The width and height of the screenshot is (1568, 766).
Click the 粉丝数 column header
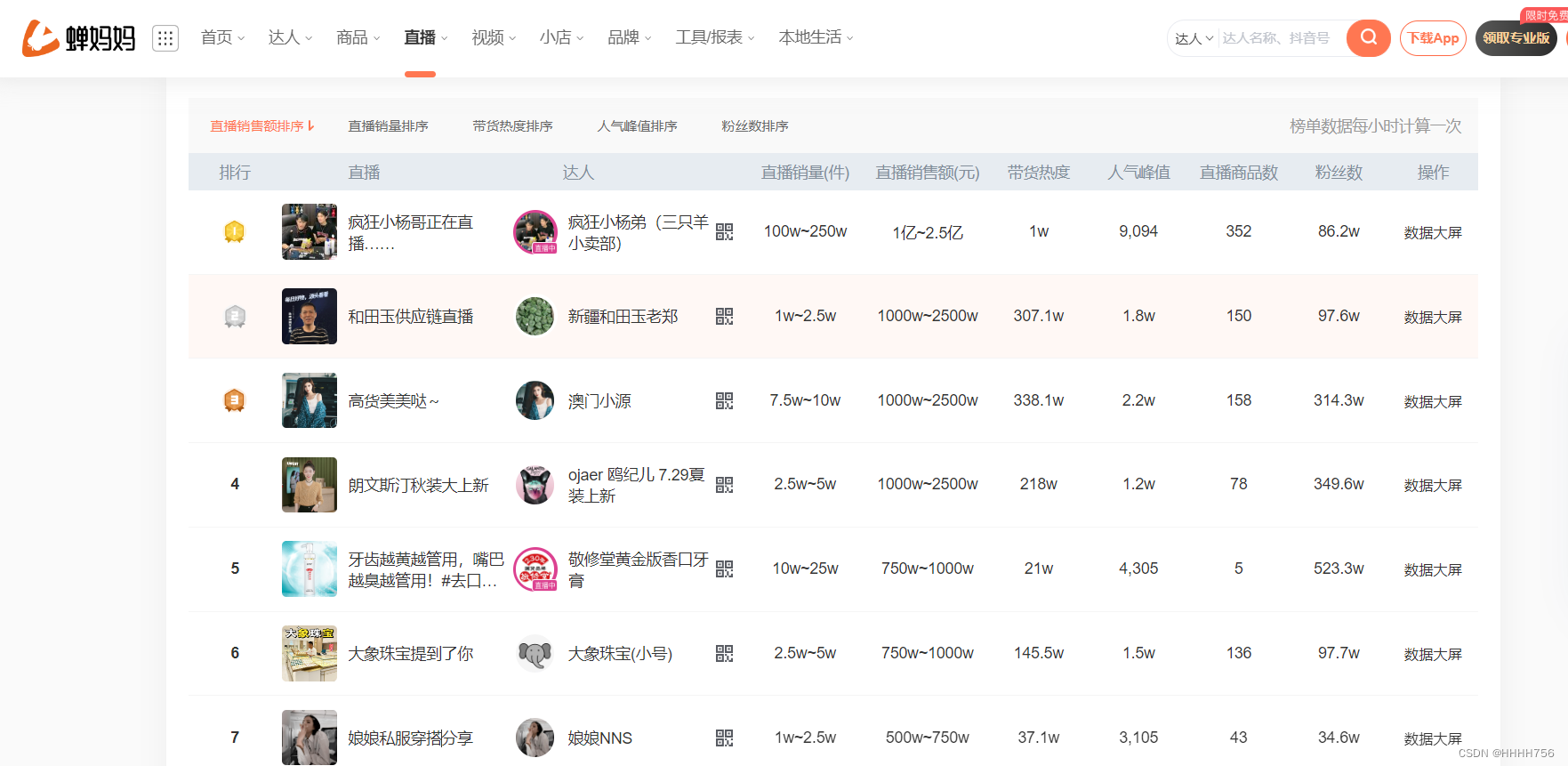coord(1339,173)
